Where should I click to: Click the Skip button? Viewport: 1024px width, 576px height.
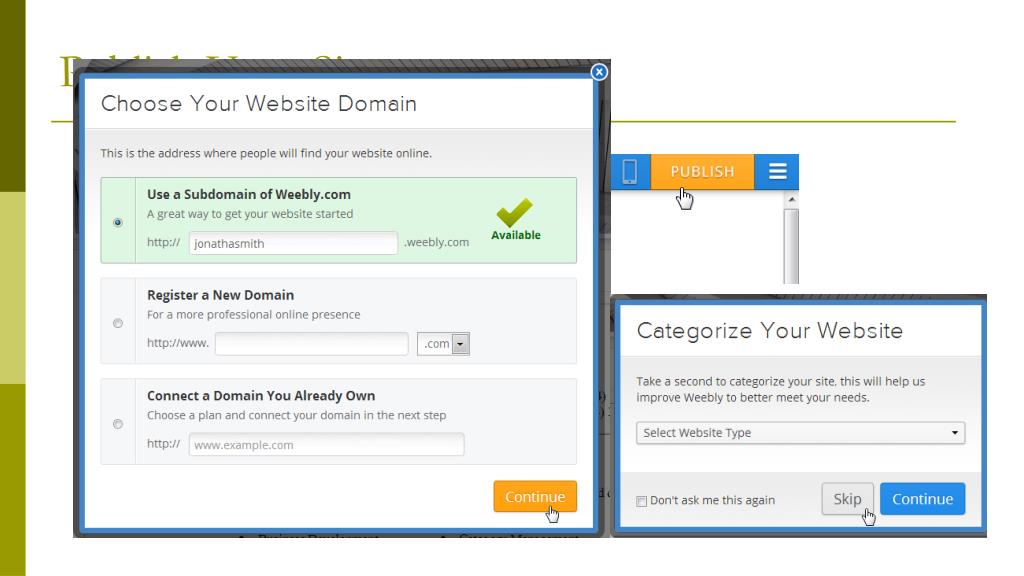[x=847, y=499]
